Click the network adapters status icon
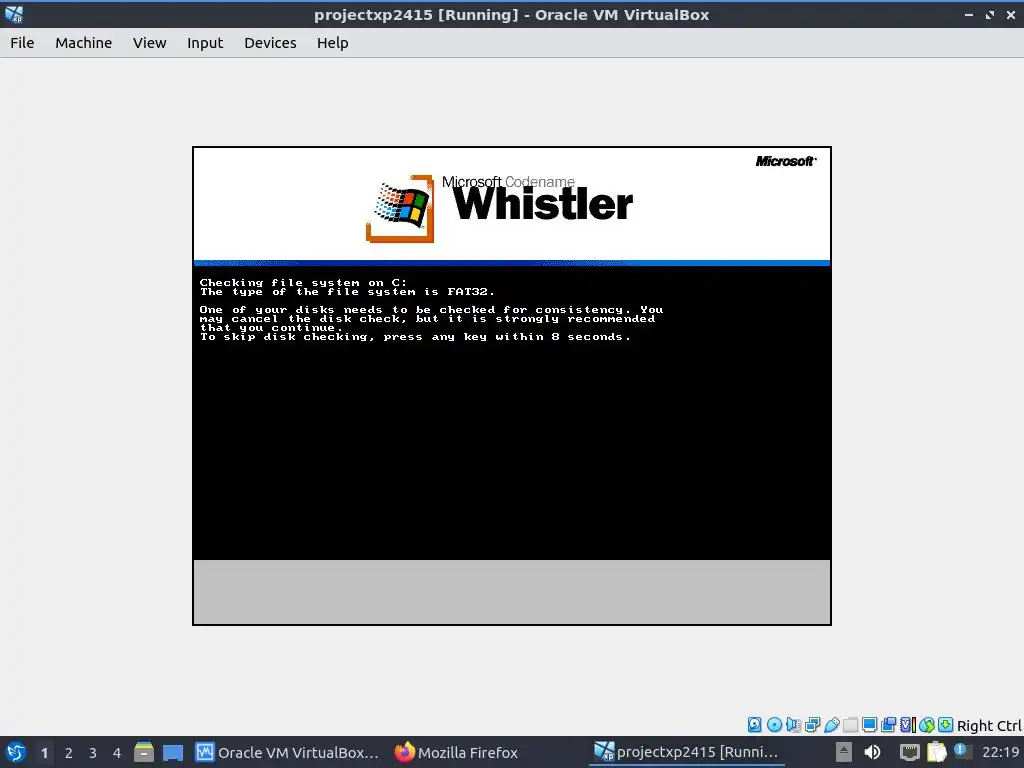1024x768 pixels. tap(812, 724)
